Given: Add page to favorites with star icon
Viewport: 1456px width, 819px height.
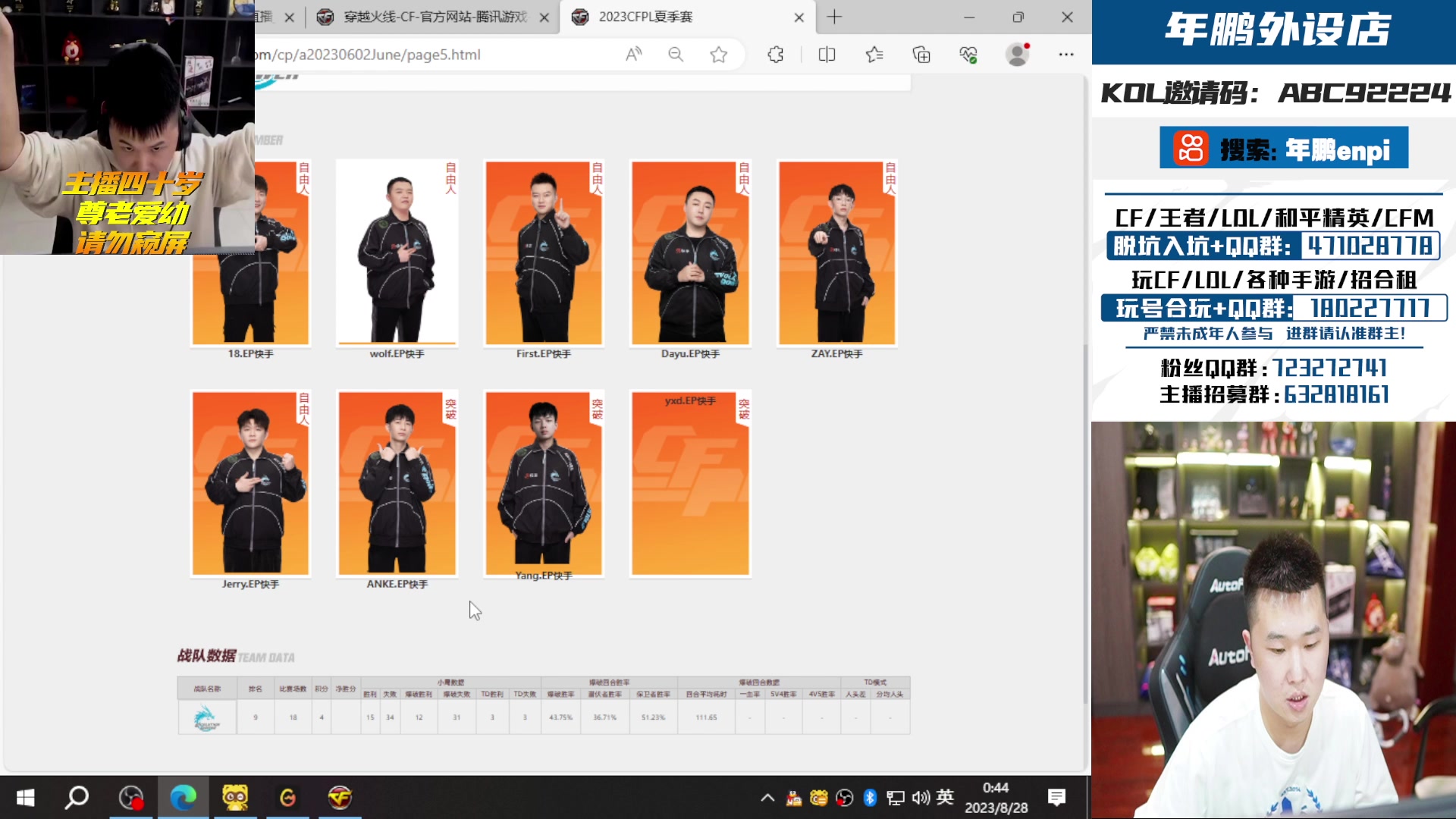Looking at the screenshot, I should 719,55.
